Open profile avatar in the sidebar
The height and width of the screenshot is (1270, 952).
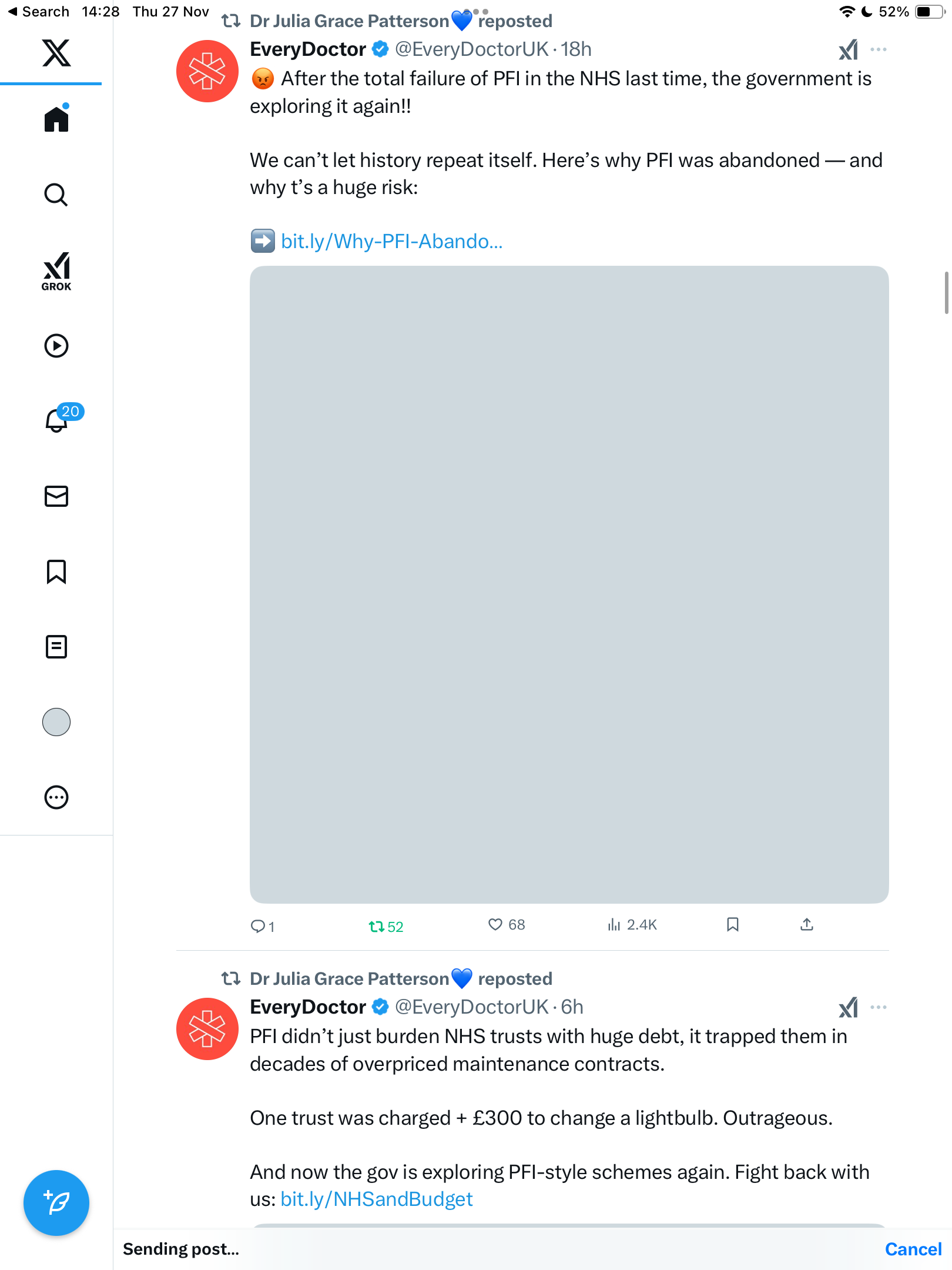pos(56,722)
